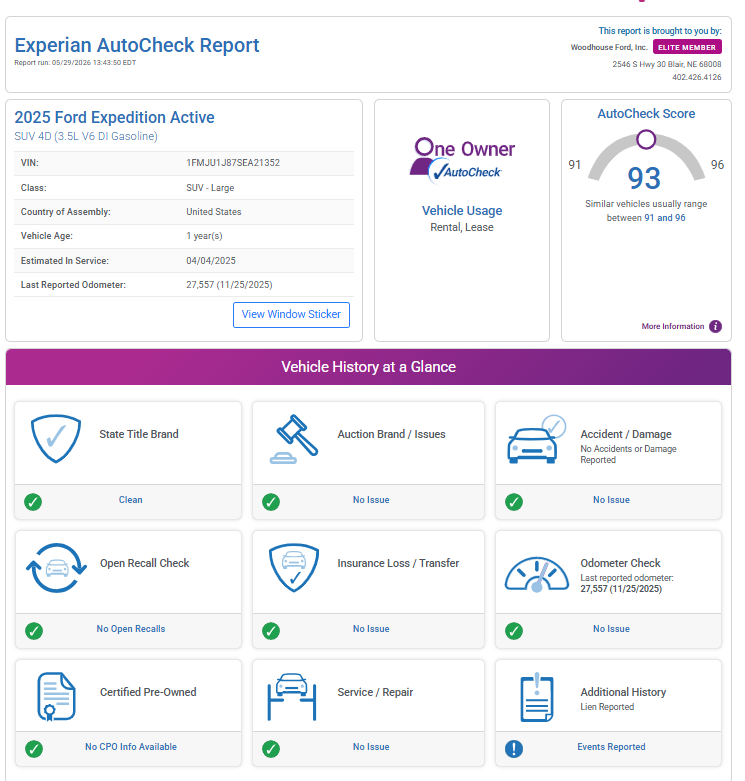The width and height of the screenshot is (745, 781).
Task: Click the Open Recall Check icon
Action: tap(56, 568)
